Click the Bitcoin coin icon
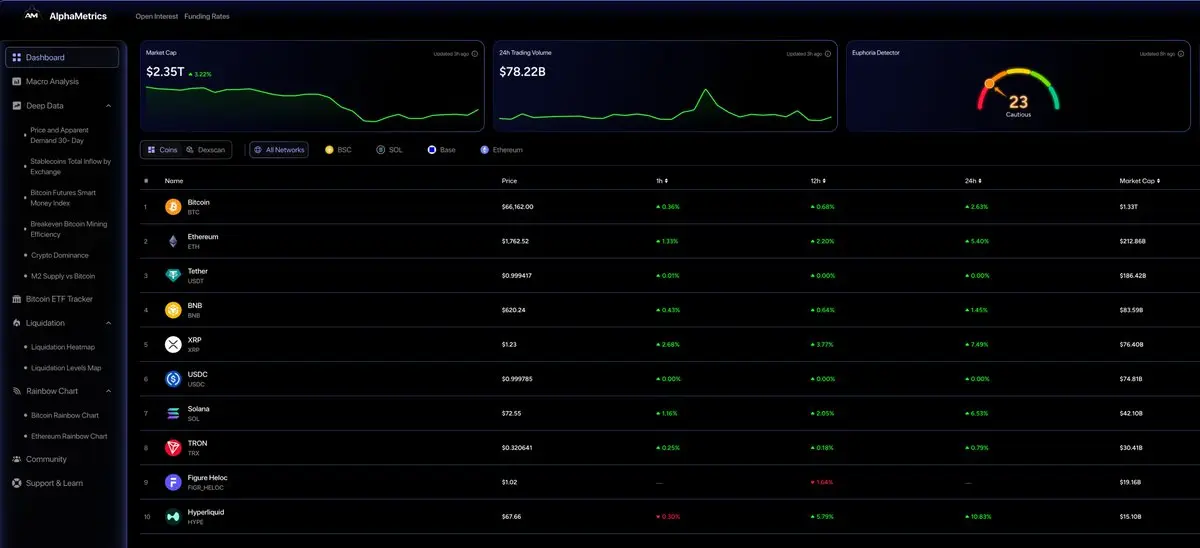 point(172,207)
